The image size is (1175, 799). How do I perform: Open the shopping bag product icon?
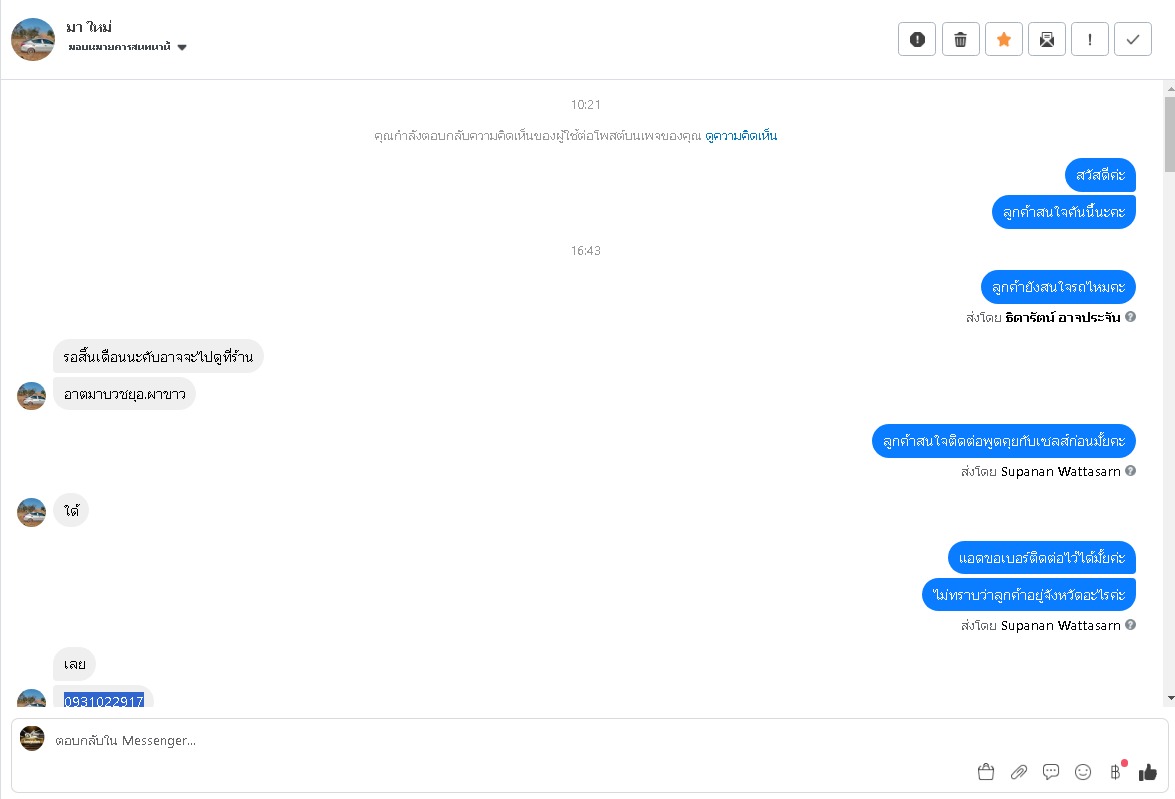[x=986, y=772]
